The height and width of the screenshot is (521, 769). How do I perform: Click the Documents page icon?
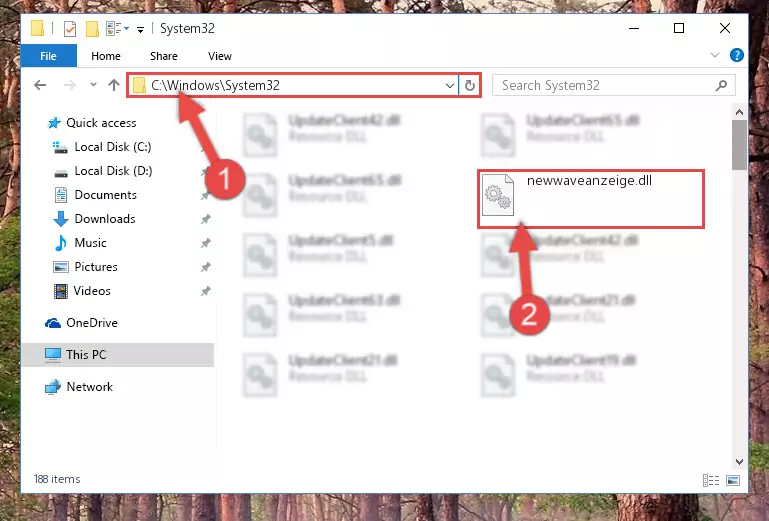coord(61,195)
